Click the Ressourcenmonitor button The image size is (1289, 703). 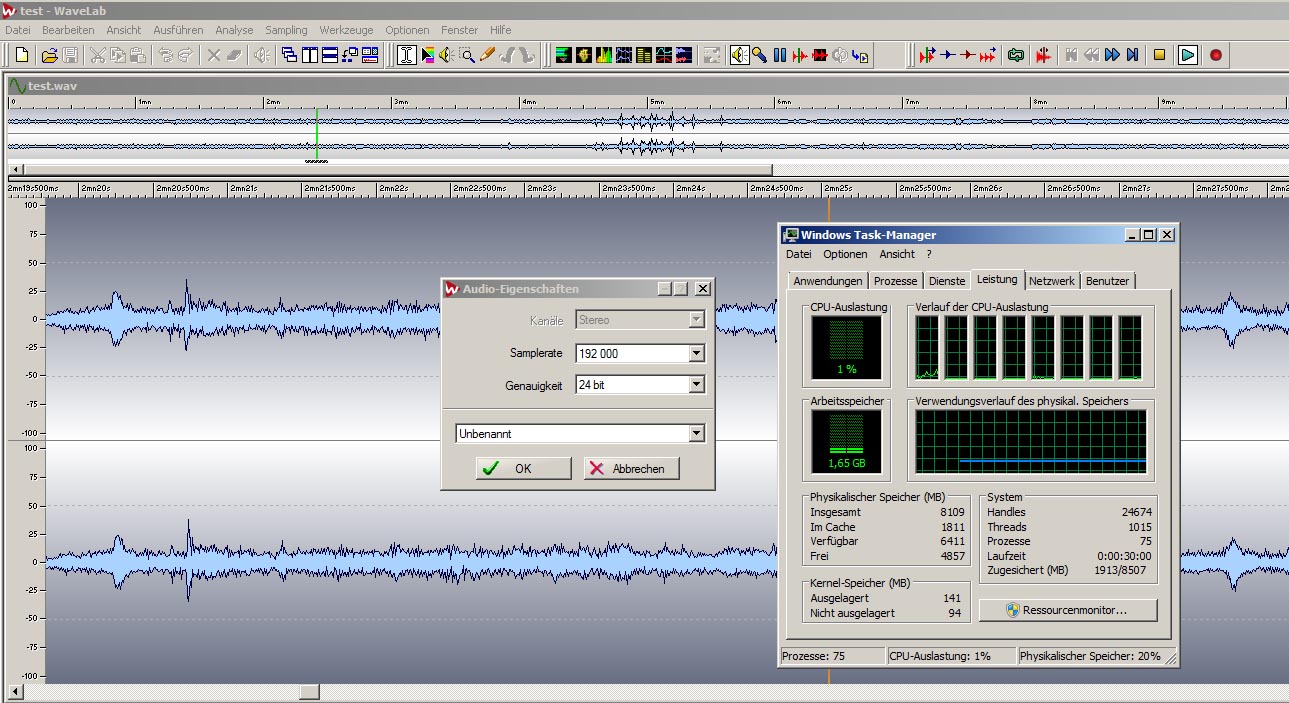pyautogui.click(x=1067, y=610)
